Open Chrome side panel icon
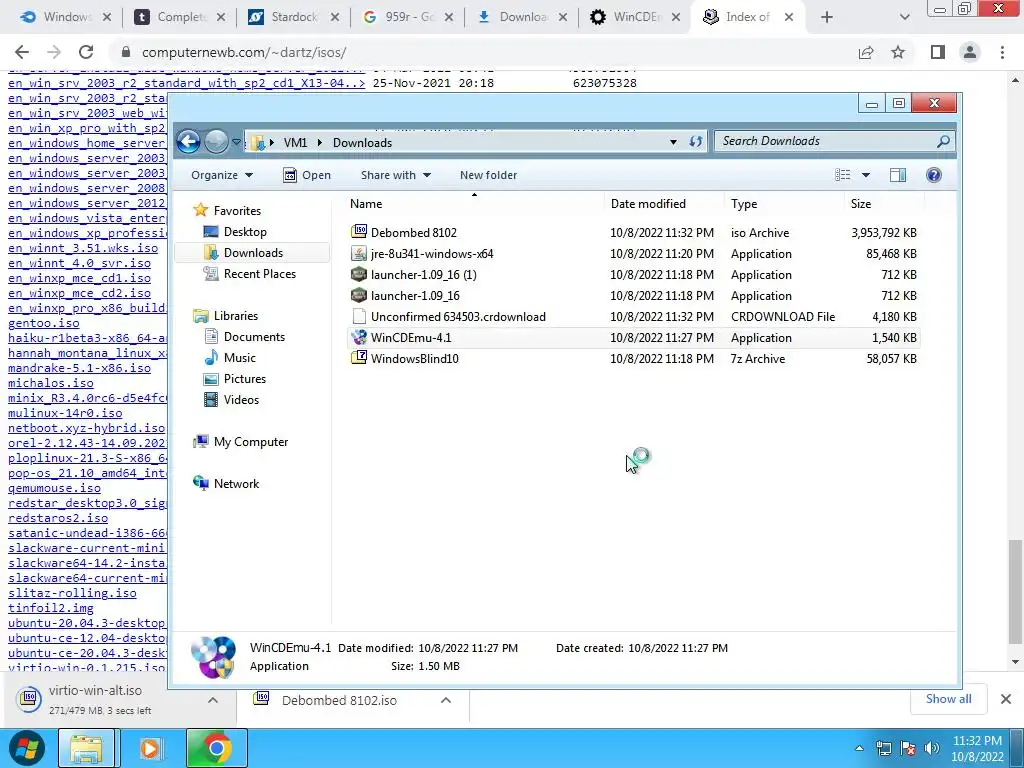The height and width of the screenshot is (768, 1024). click(938, 52)
